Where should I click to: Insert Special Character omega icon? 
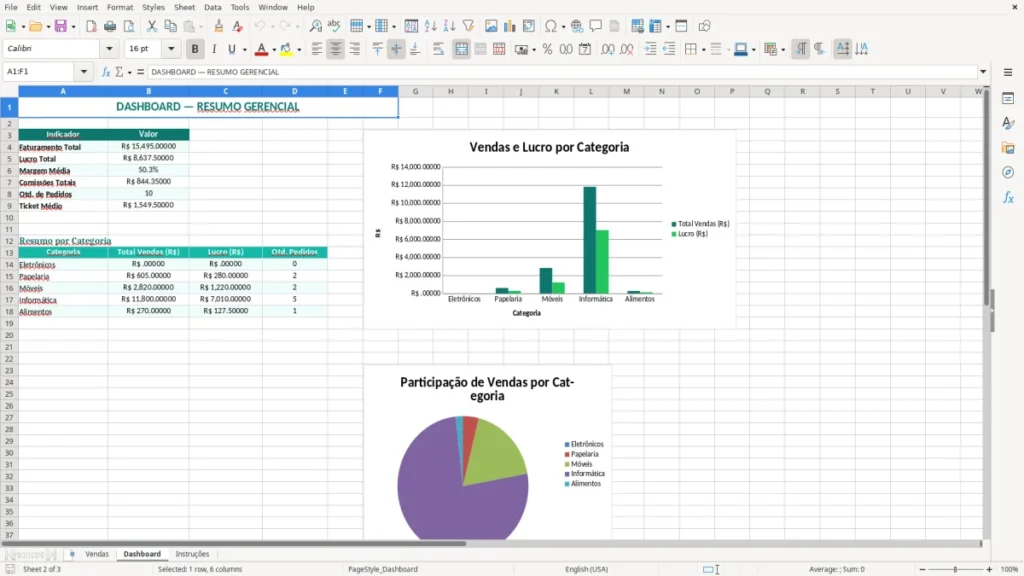pyautogui.click(x=551, y=26)
